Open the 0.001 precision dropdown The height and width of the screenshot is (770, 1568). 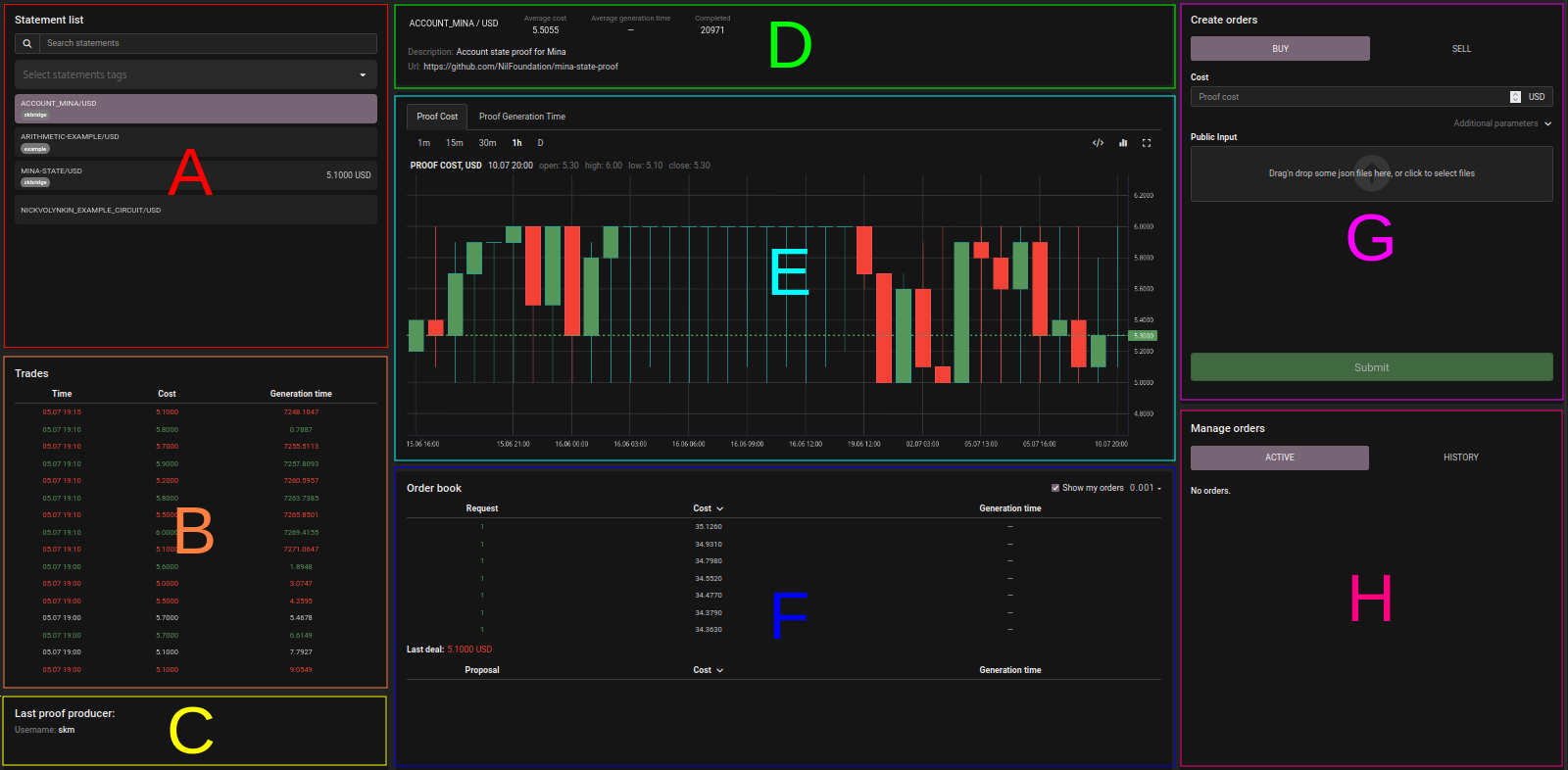point(1145,488)
